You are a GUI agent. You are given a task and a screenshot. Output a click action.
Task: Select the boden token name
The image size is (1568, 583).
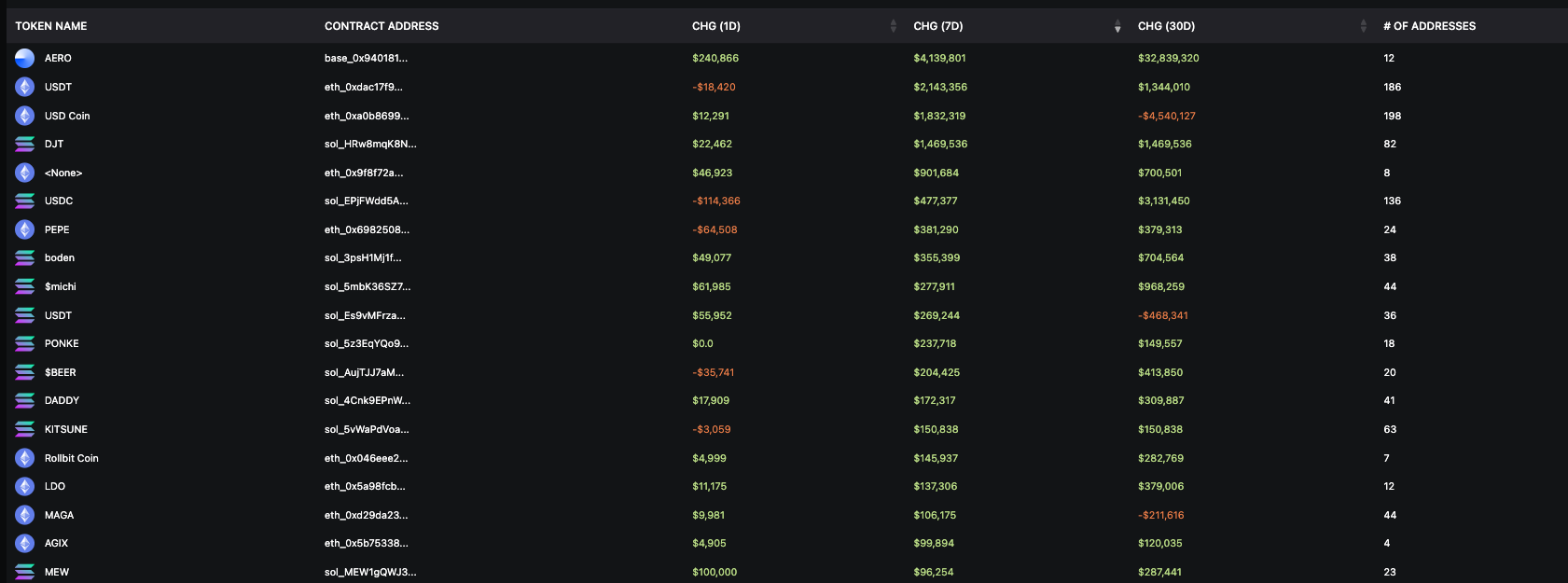tap(60, 257)
